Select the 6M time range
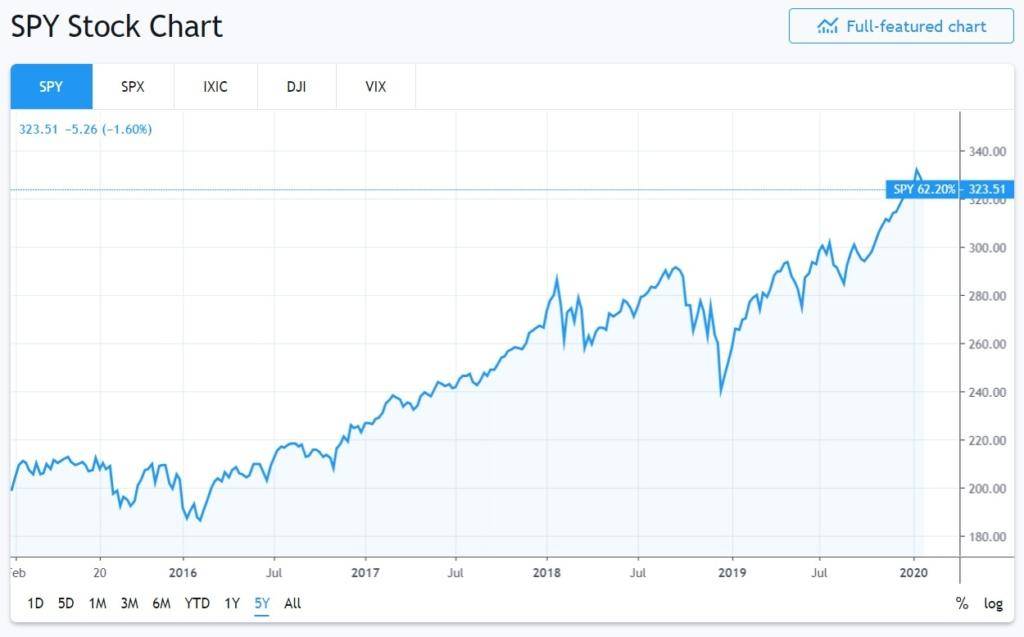1024x637 pixels. point(161,603)
